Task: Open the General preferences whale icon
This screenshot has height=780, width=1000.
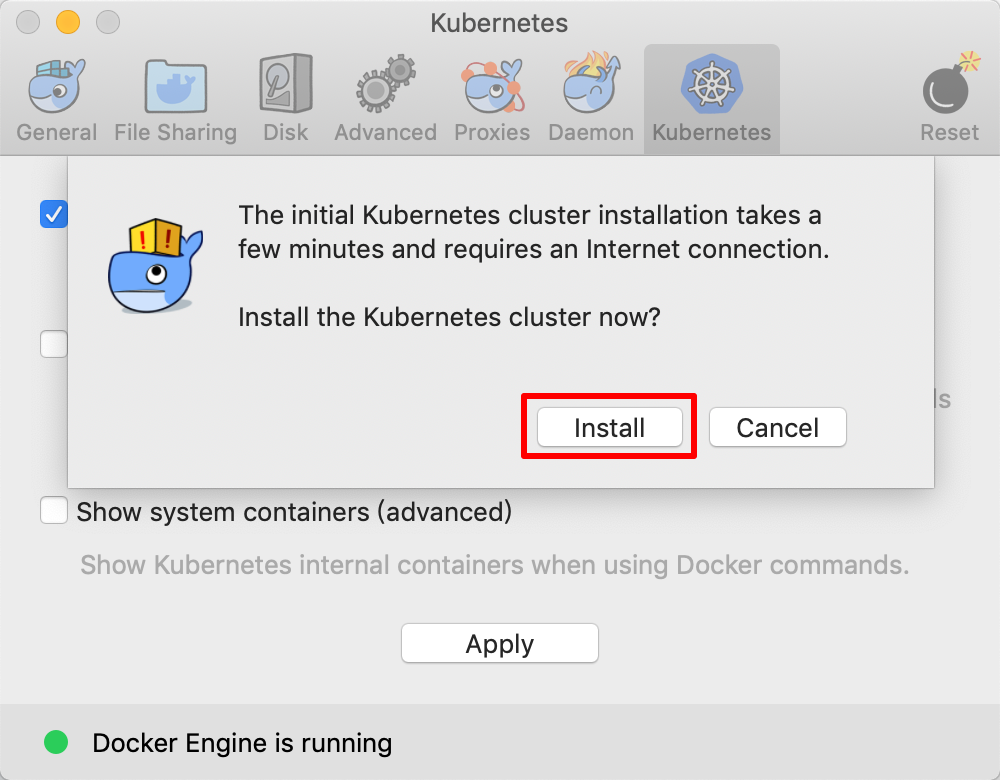Action: [x=56, y=86]
